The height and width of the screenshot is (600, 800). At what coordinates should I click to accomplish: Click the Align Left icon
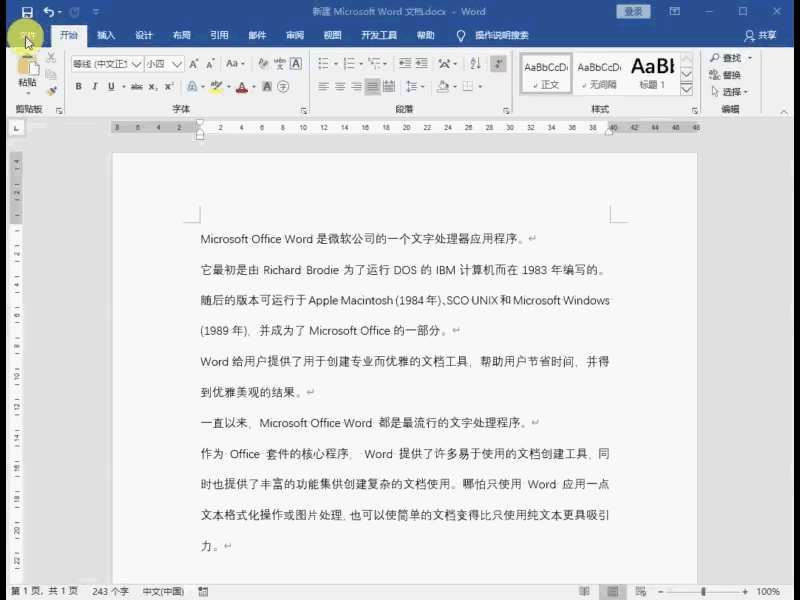tap(323, 86)
